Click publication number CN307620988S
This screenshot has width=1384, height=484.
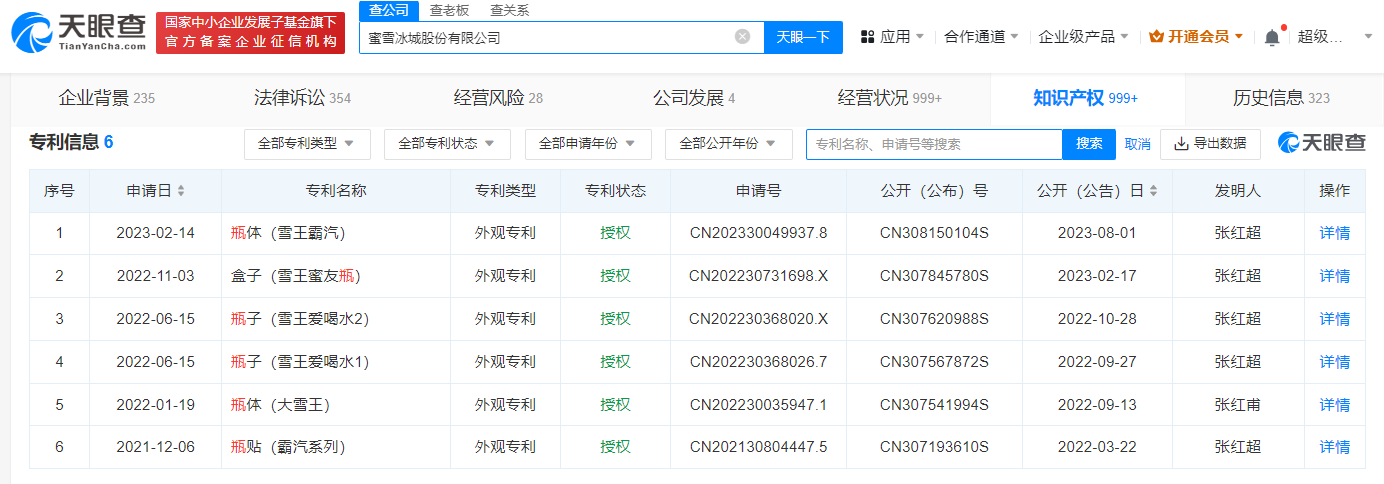coord(934,319)
